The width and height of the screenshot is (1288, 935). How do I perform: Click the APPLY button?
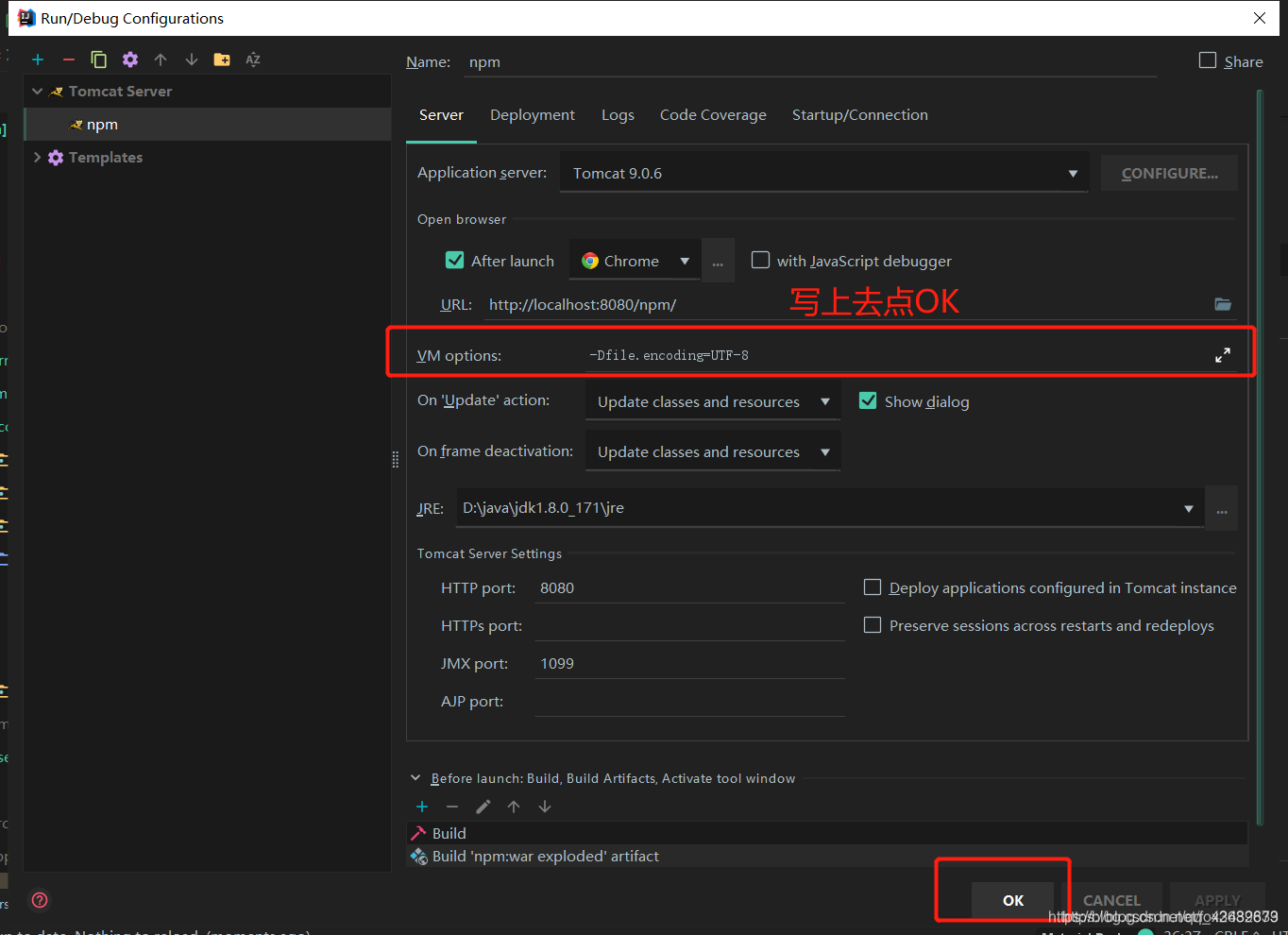point(1217,901)
